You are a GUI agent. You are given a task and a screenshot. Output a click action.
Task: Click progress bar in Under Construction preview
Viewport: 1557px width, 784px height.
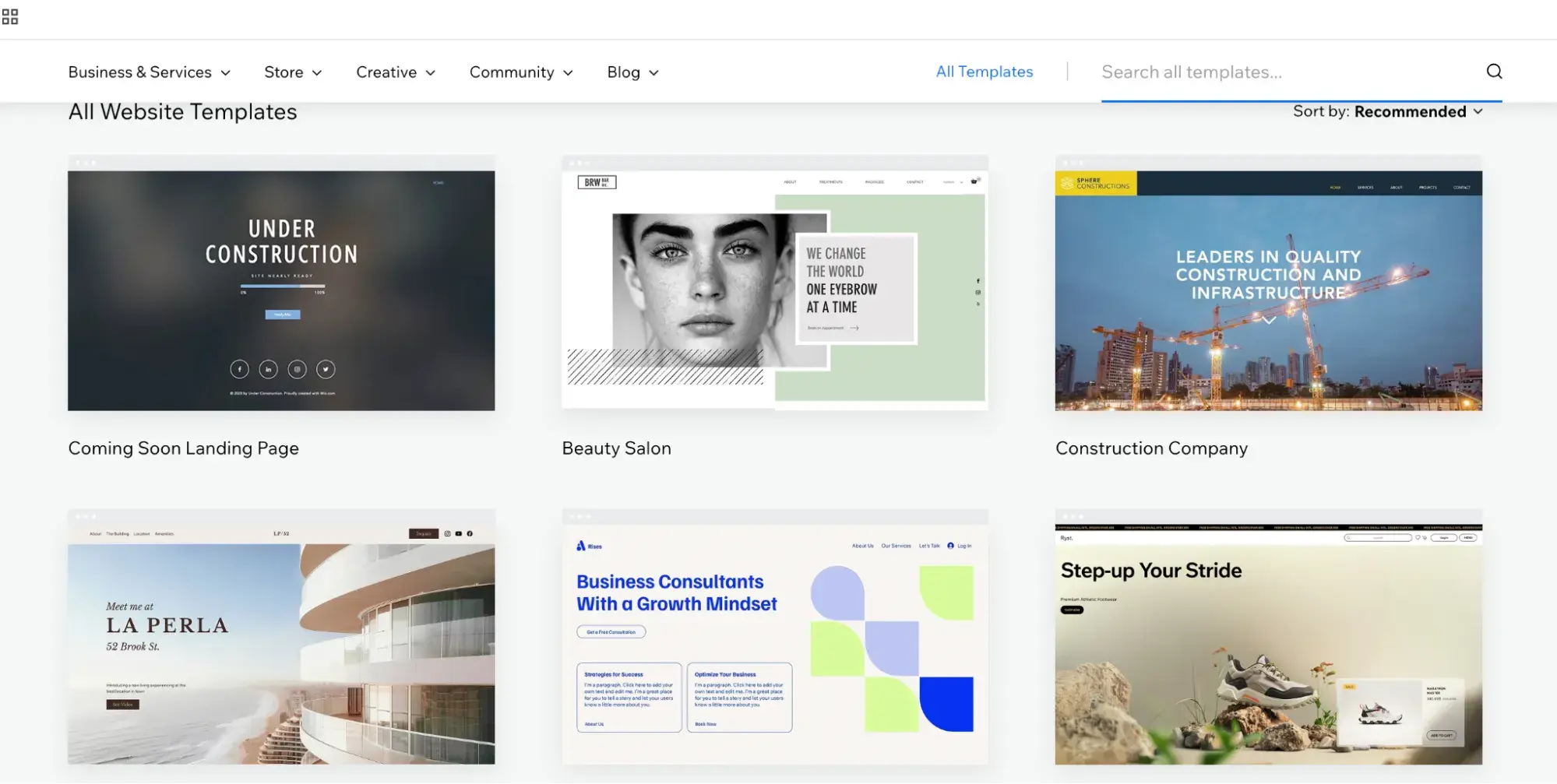tap(282, 286)
